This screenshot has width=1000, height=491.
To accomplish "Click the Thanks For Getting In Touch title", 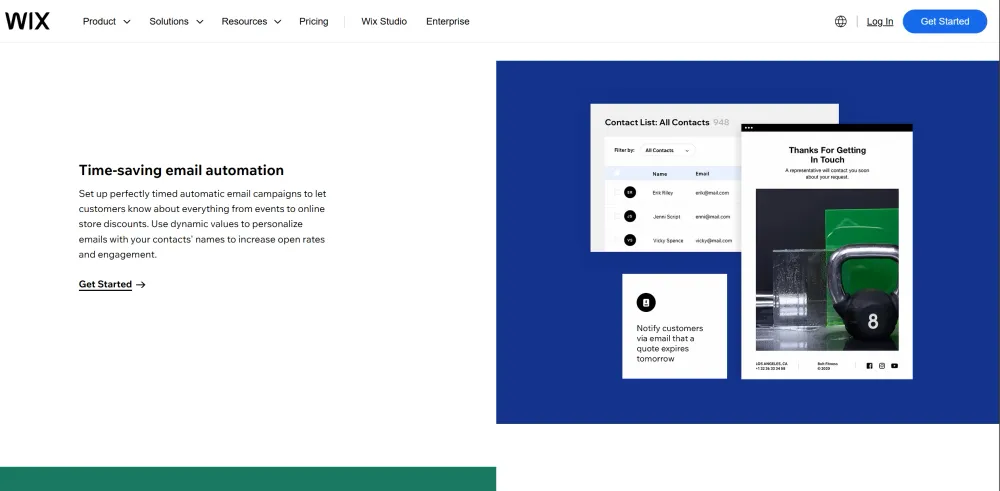I will (x=827, y=155).
